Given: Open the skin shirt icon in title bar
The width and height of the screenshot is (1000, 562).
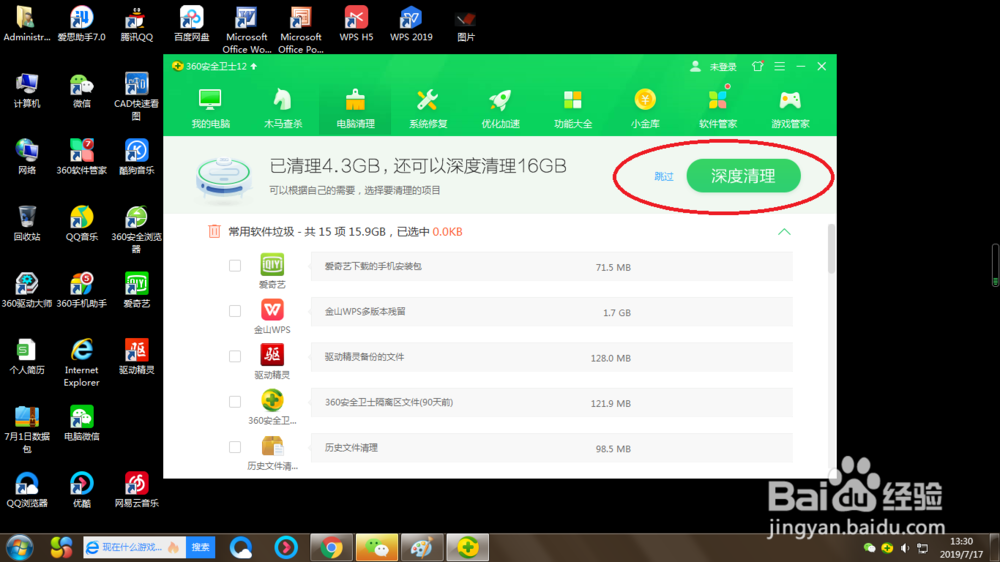Looking at the screenshot, I should coord(757,66).
